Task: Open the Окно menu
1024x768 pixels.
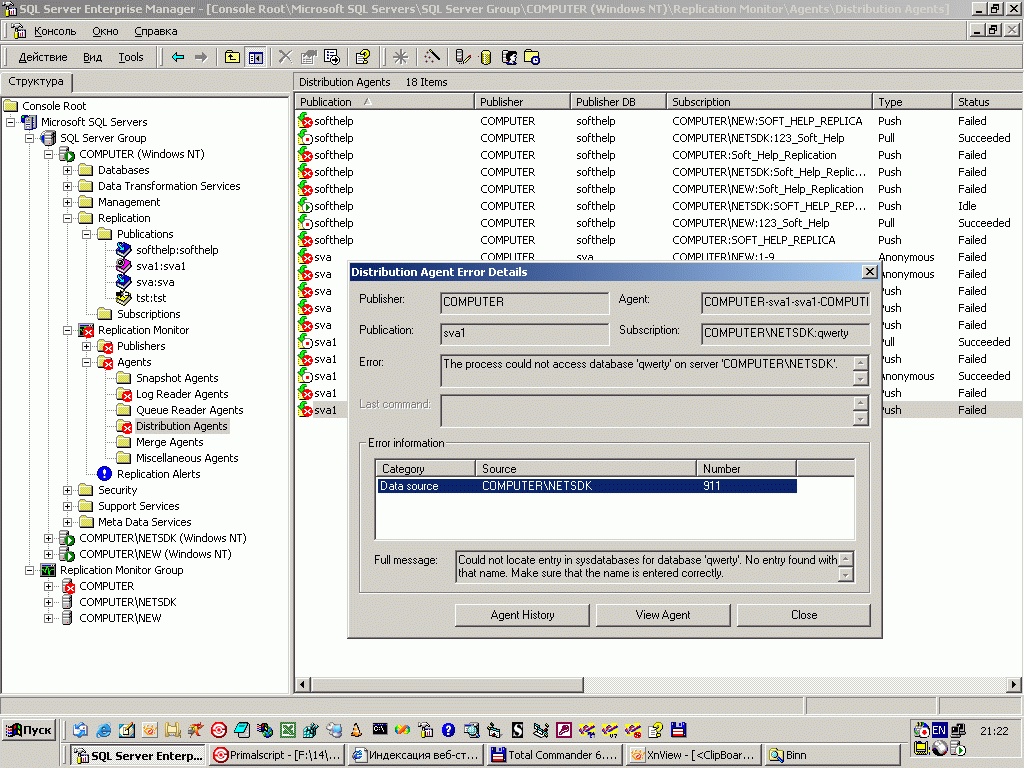Action: [x=105, y=31]
